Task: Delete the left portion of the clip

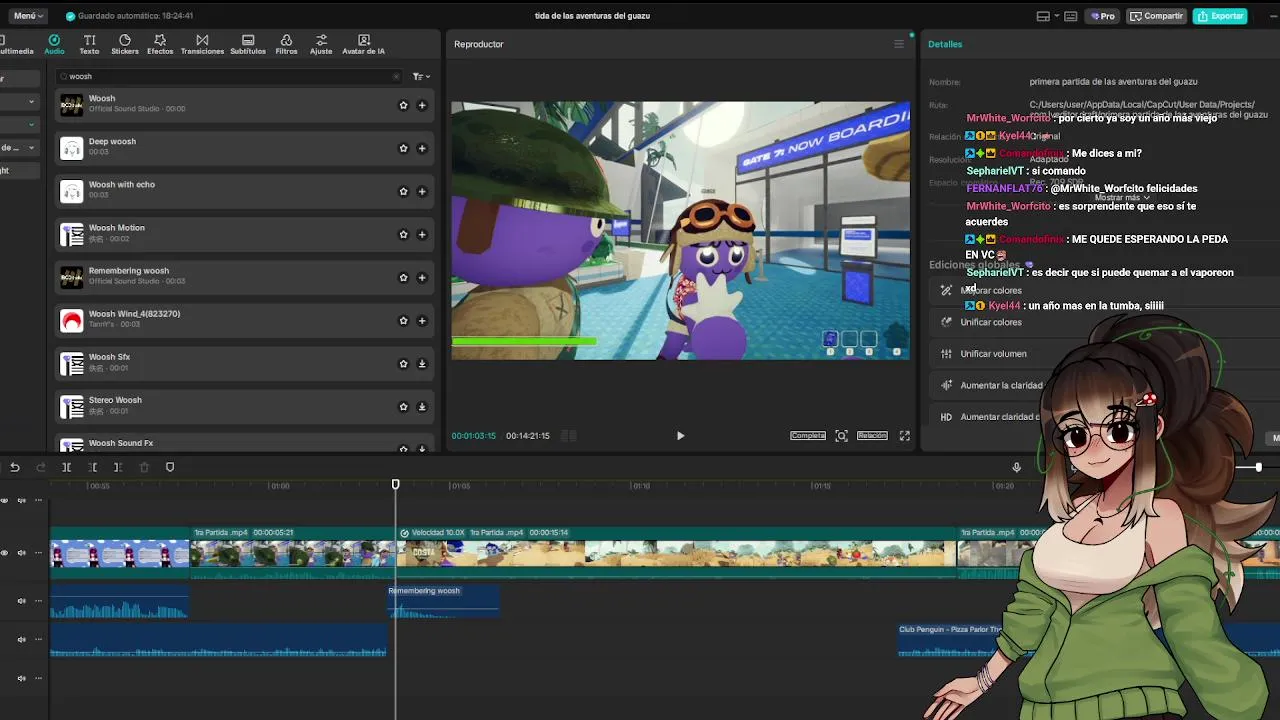Action: click(92, 467)
